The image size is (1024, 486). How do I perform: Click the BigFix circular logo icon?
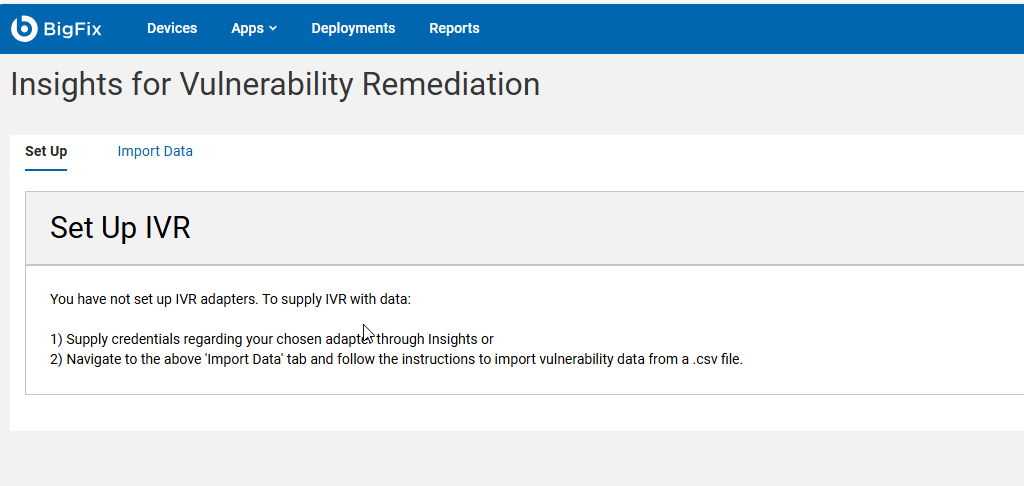24,28
